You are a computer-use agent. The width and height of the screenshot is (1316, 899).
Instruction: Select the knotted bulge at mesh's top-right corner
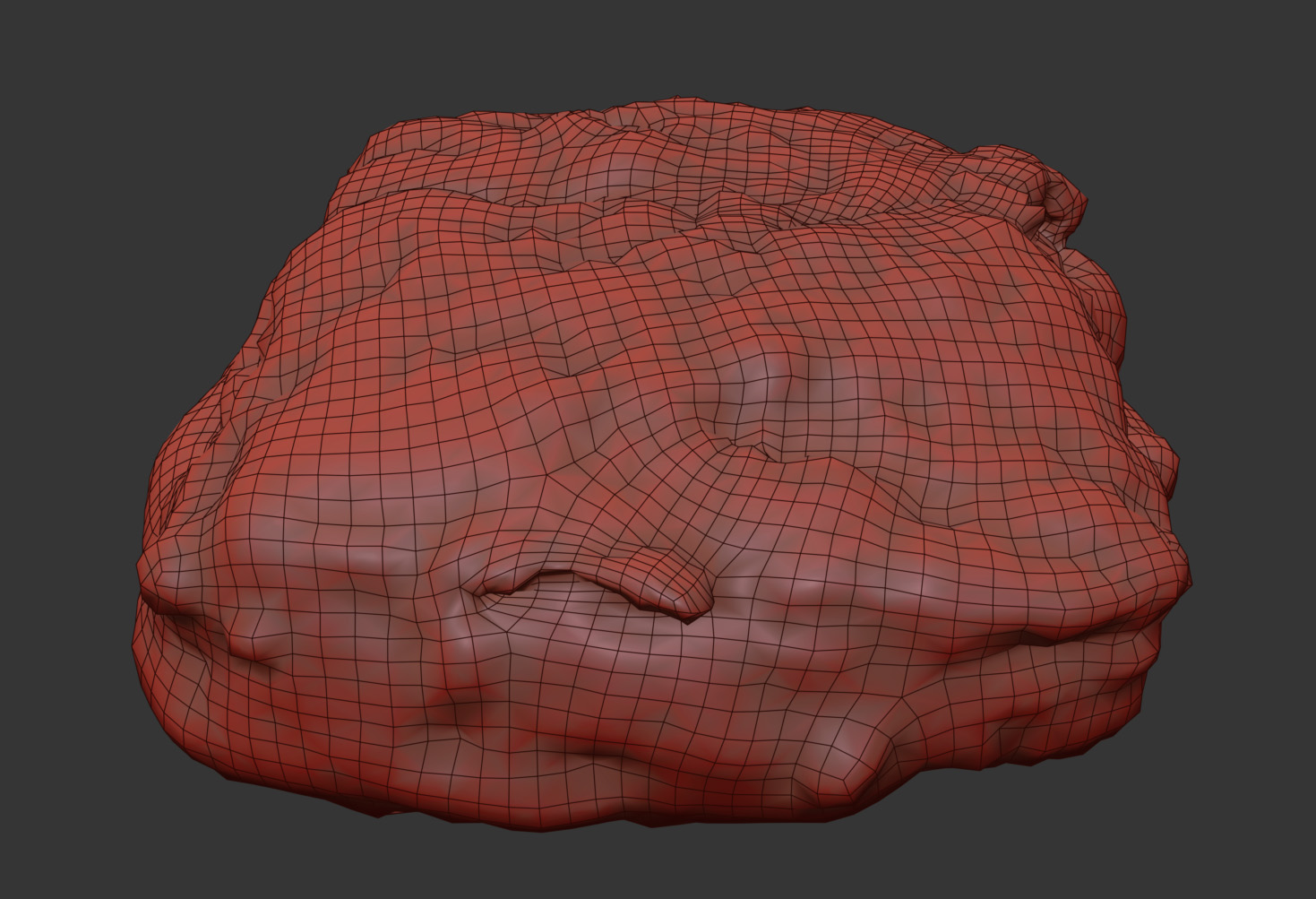tap(1057, 193)
